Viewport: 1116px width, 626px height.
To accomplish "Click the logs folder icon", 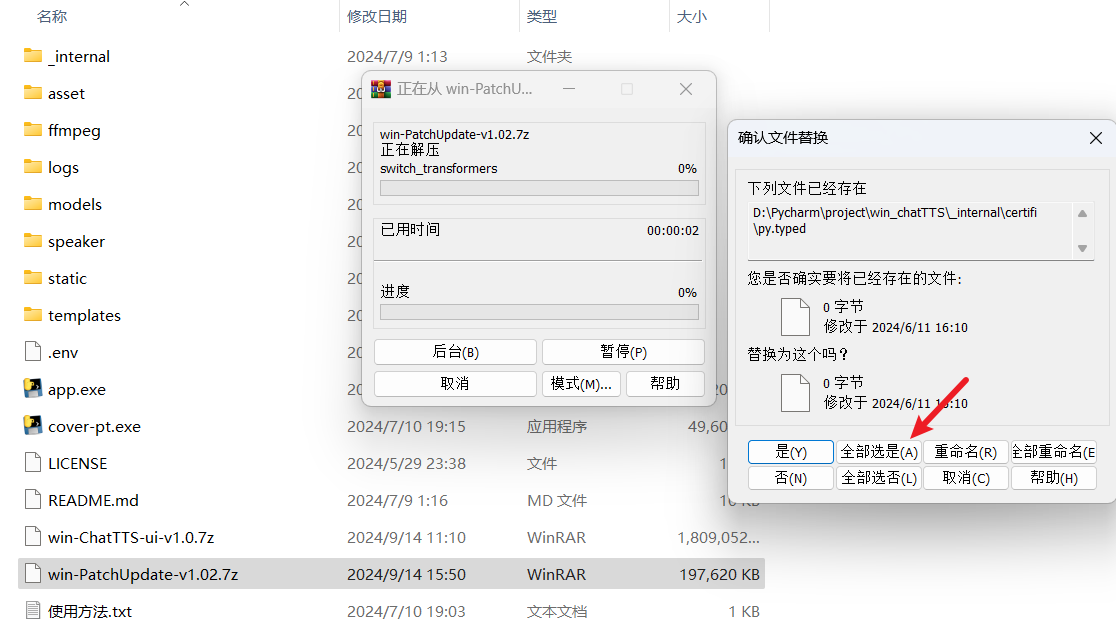I will click(33, 166).
